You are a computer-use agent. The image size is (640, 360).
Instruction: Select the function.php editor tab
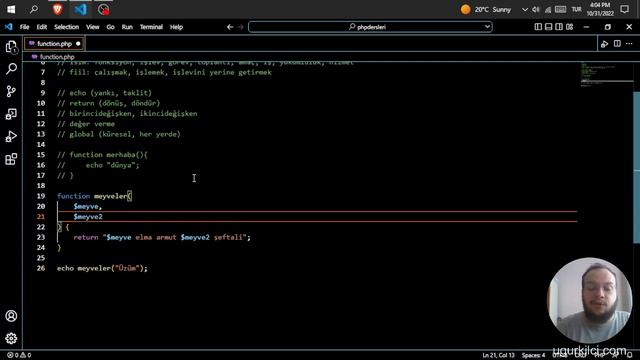pyautogui.click(x=54, y=44)
